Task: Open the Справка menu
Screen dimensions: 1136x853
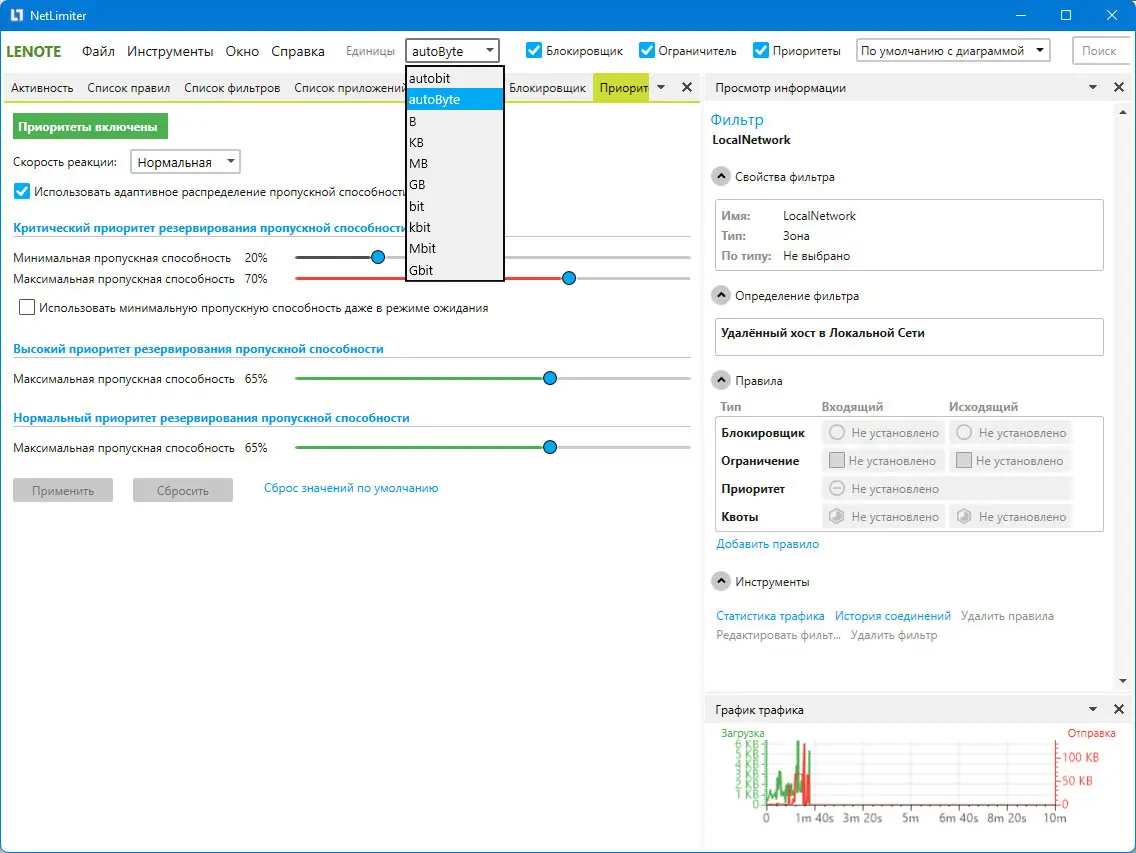Action: click(298, 51)
